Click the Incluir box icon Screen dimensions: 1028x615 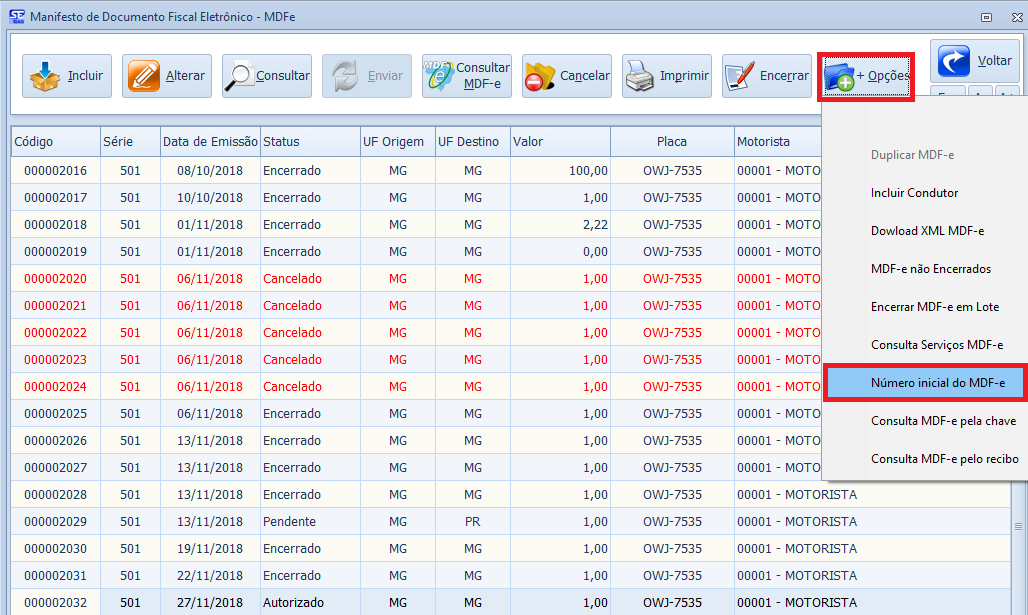44,76
